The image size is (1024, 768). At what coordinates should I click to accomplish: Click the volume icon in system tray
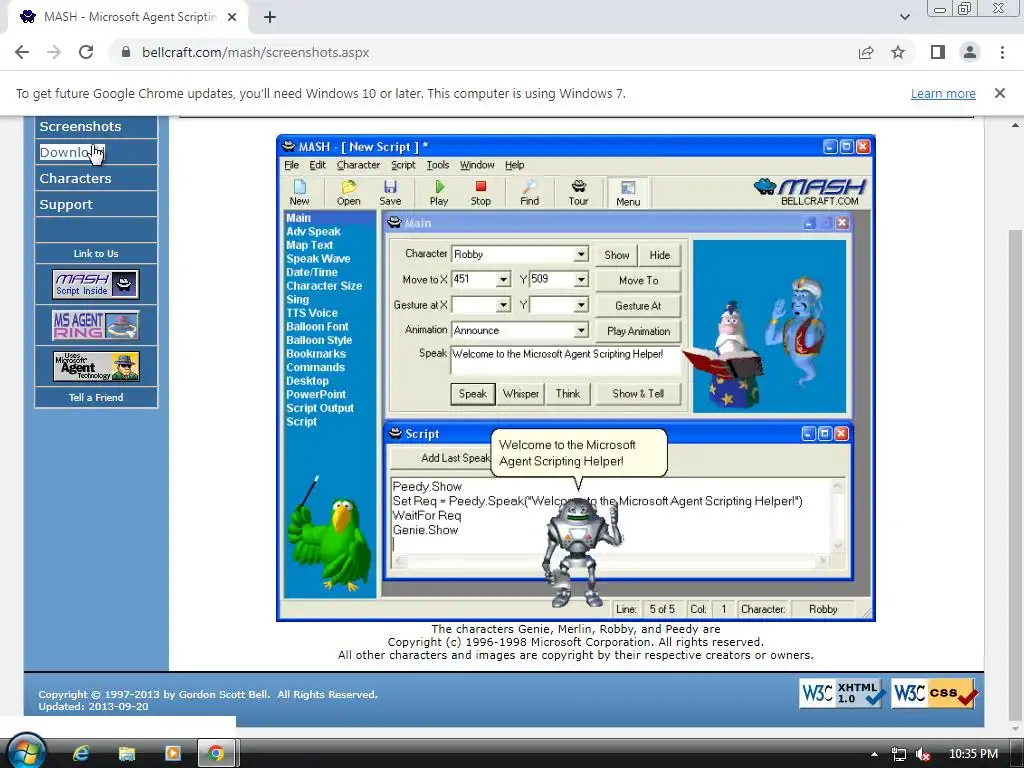[x=923, y=754]
